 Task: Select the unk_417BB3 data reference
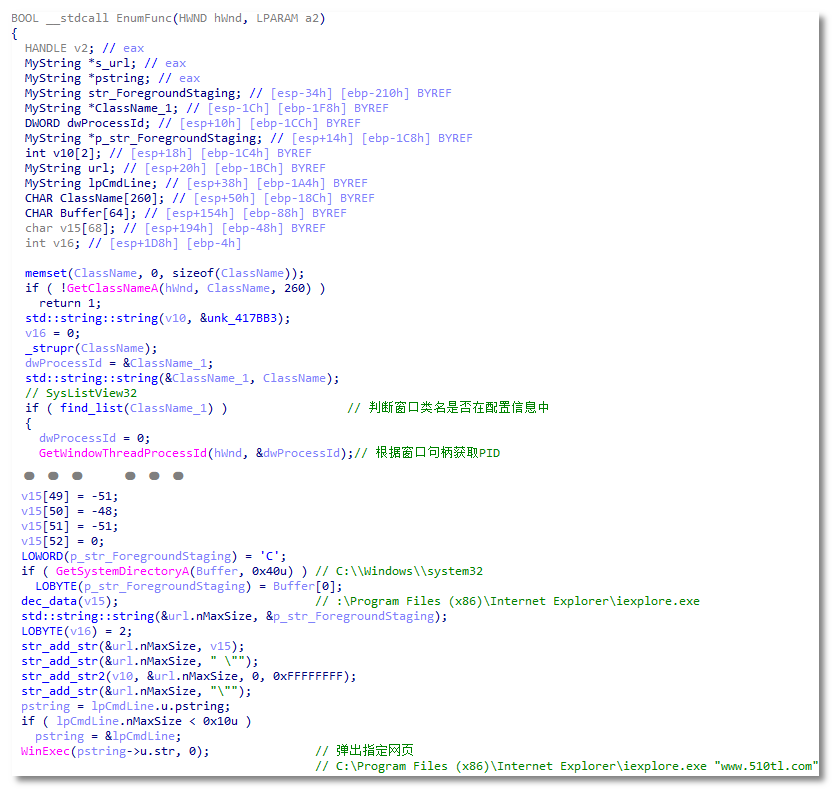coord(247,318)
